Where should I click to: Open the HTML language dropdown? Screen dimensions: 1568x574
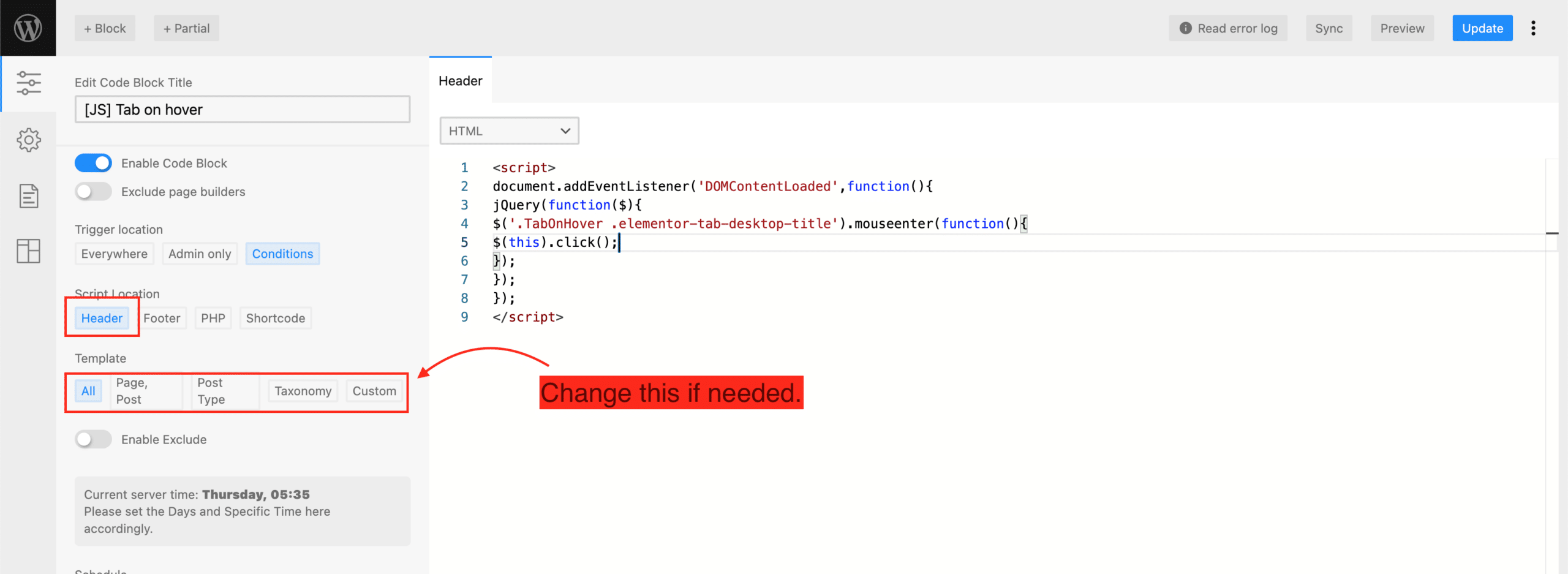coord(509,130)
